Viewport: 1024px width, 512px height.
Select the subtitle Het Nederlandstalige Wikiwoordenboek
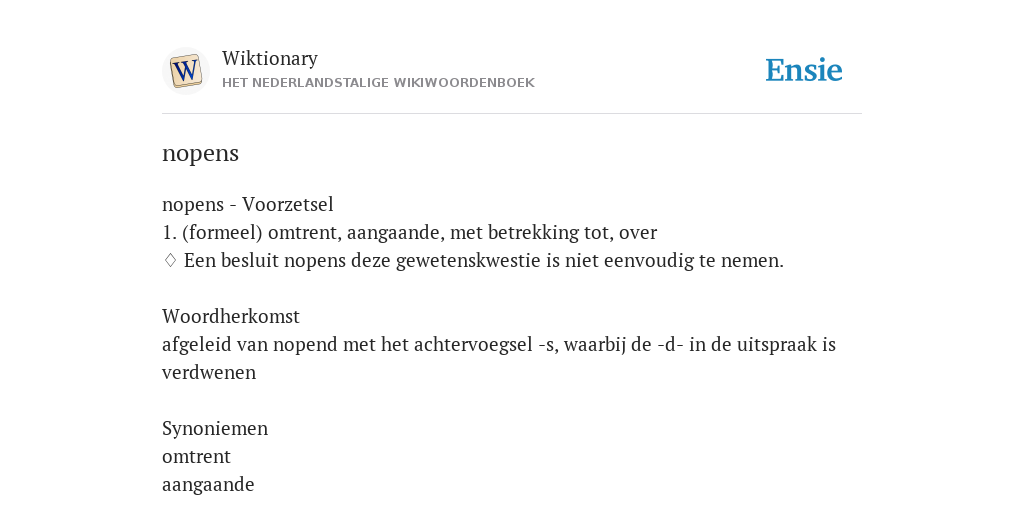(378, 83)
